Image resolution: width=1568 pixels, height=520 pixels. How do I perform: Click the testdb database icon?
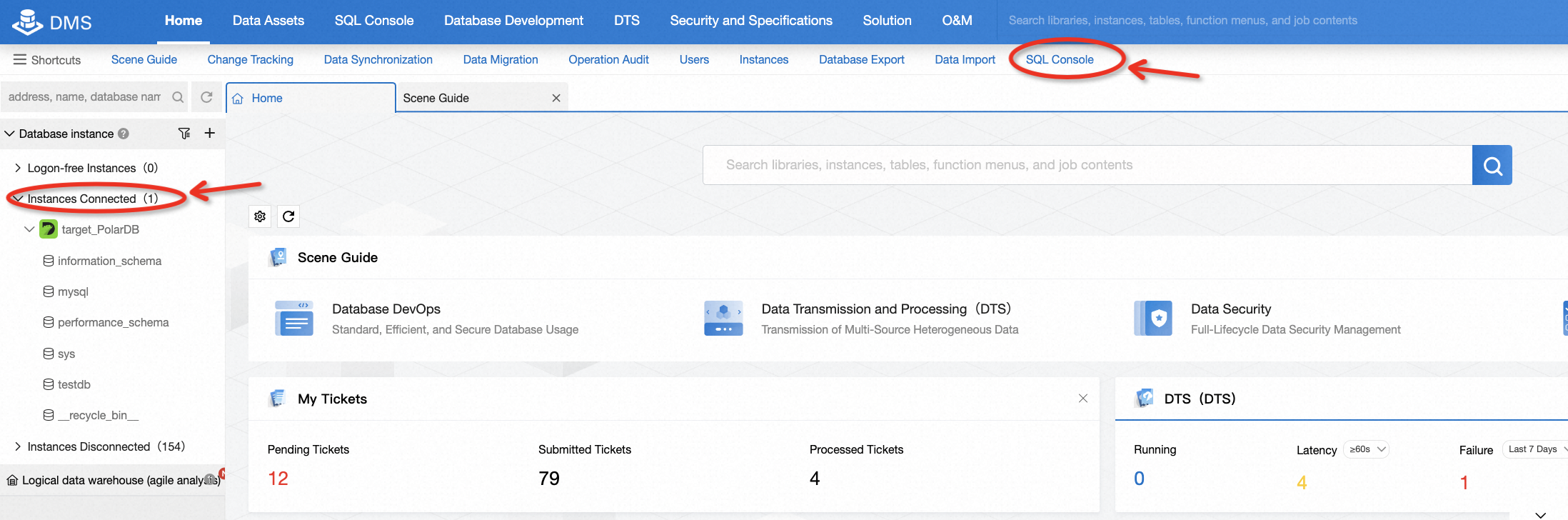point(49,384)
